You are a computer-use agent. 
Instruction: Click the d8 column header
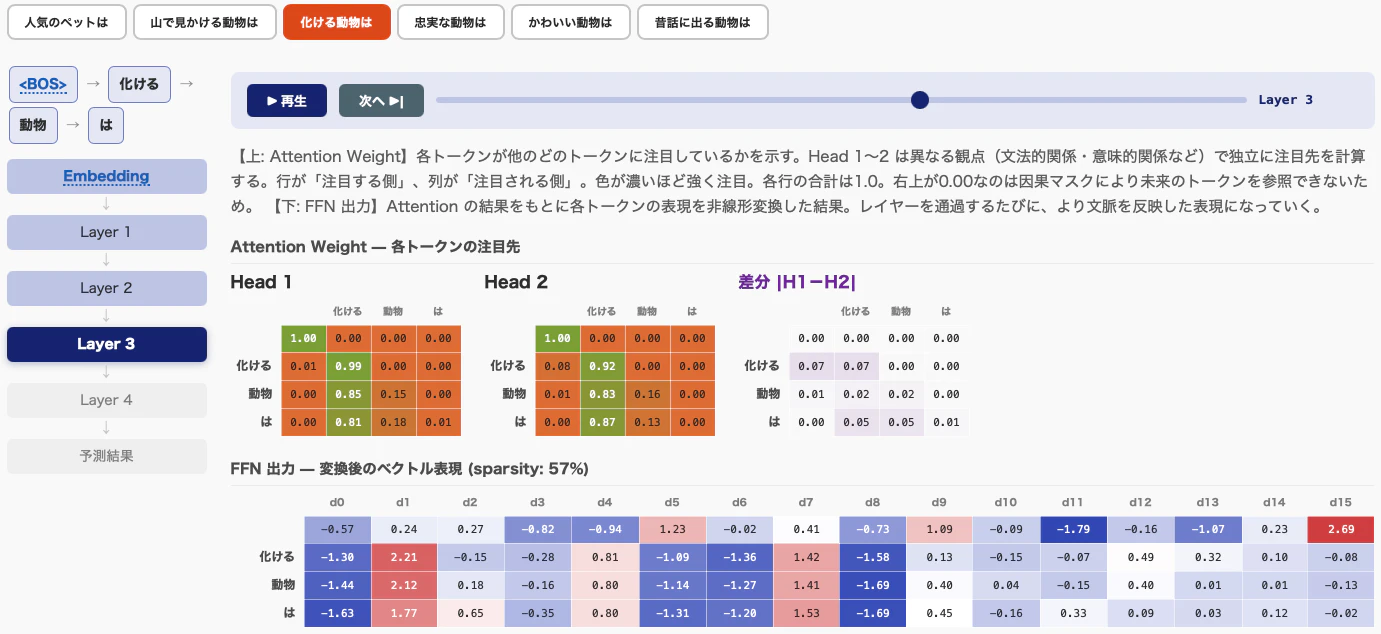click(x=872, y=502)
